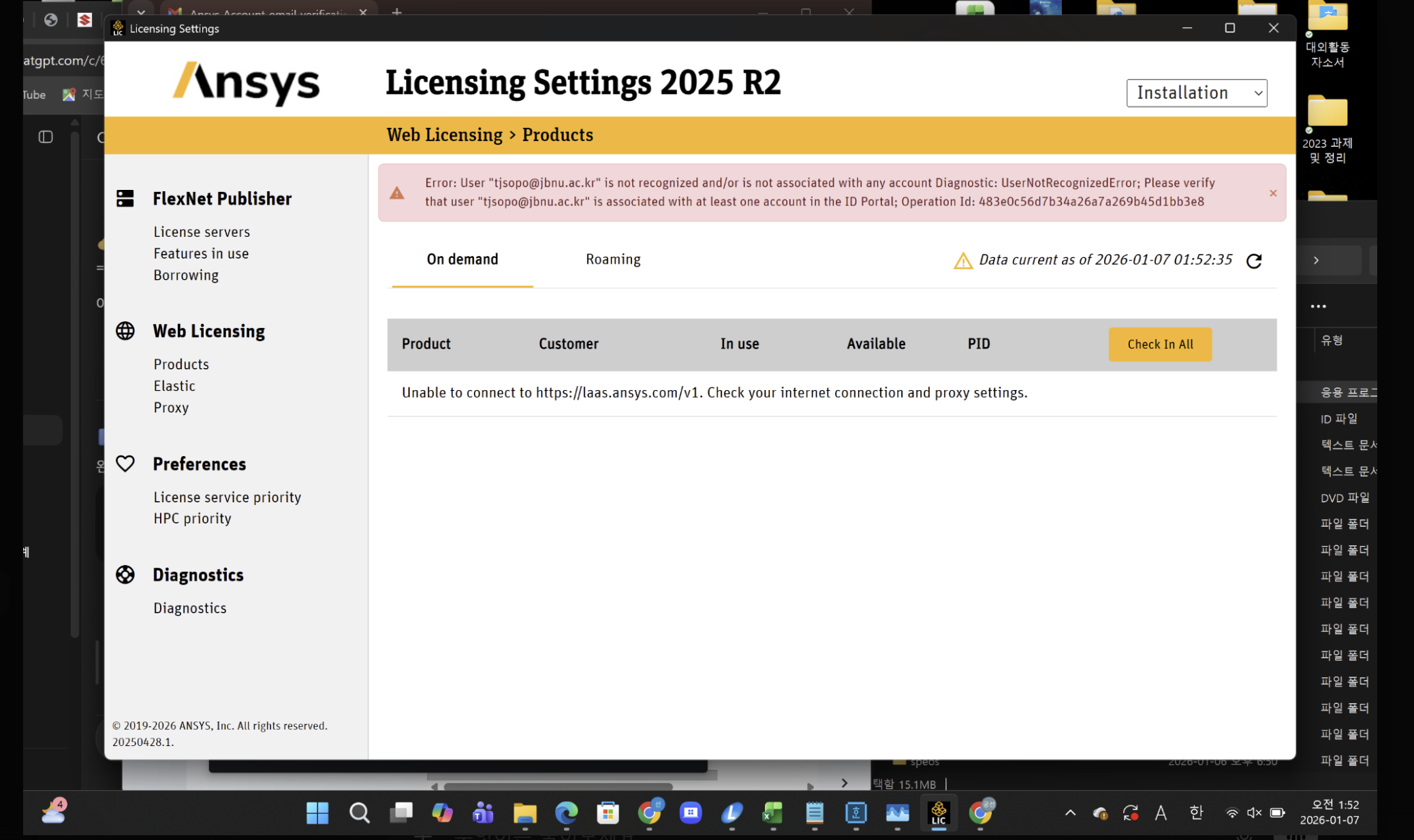
Task: Open License servers page
Action: [201, 232]
